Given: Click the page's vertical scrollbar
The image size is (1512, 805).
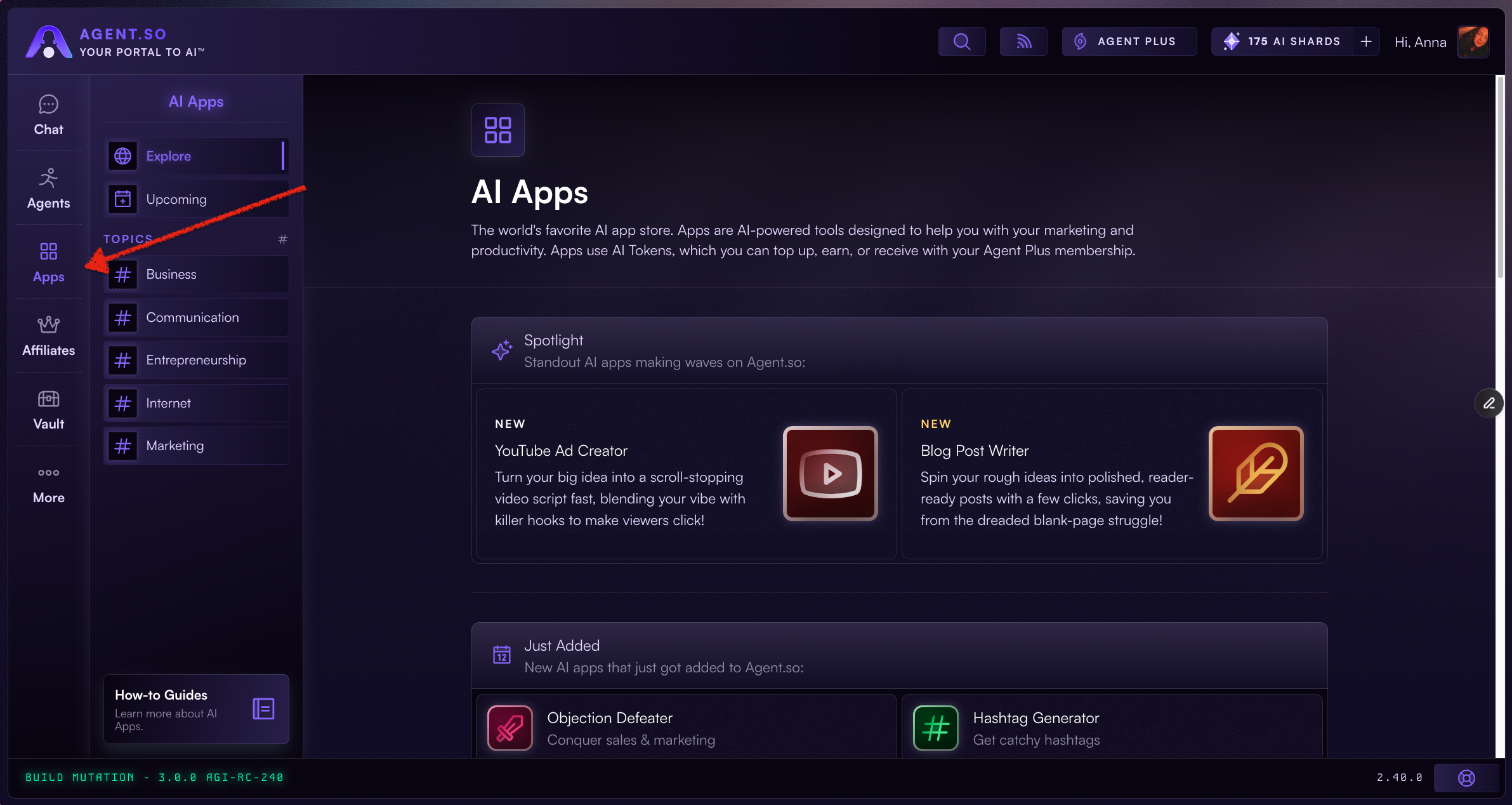Looking at the screenshot, I should point(1500,178).
